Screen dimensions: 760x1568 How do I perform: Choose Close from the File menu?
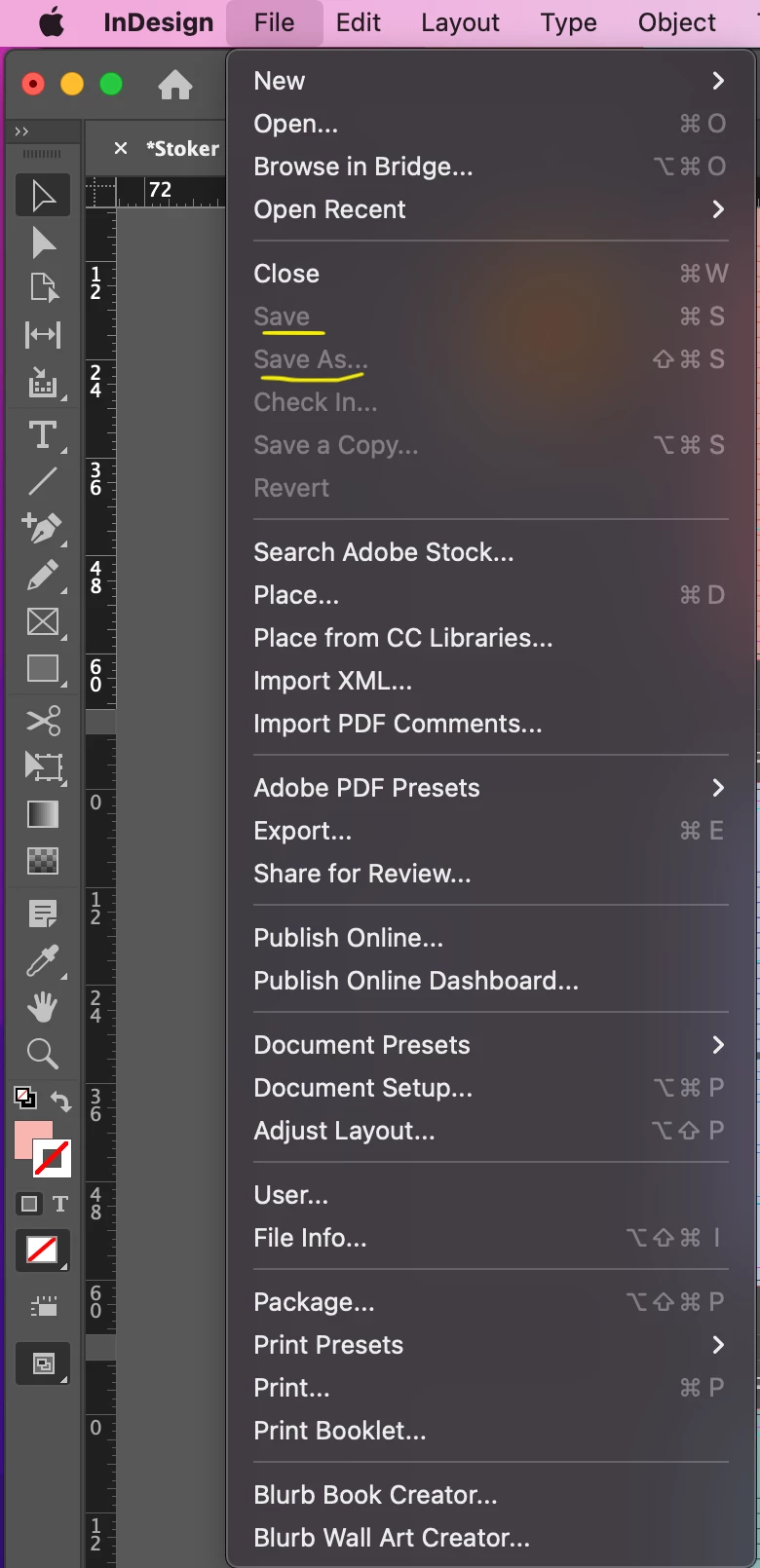[x=491, y=274]
